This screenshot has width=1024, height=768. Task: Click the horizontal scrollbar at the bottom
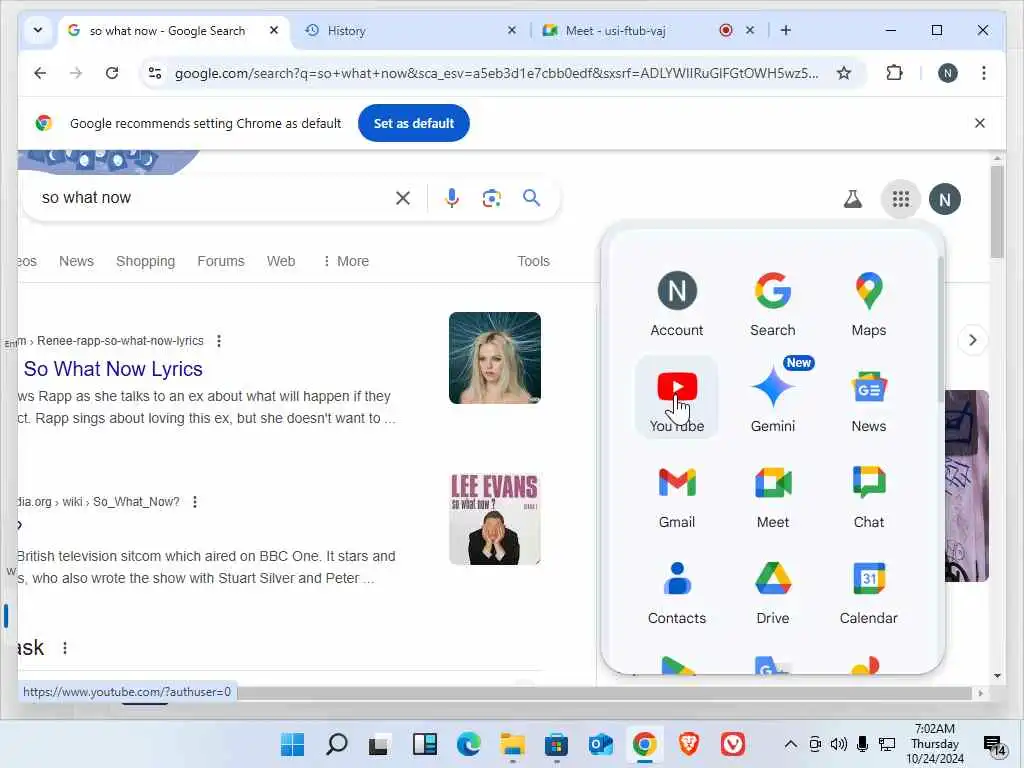pyautogui.click(x=604, y=693)
